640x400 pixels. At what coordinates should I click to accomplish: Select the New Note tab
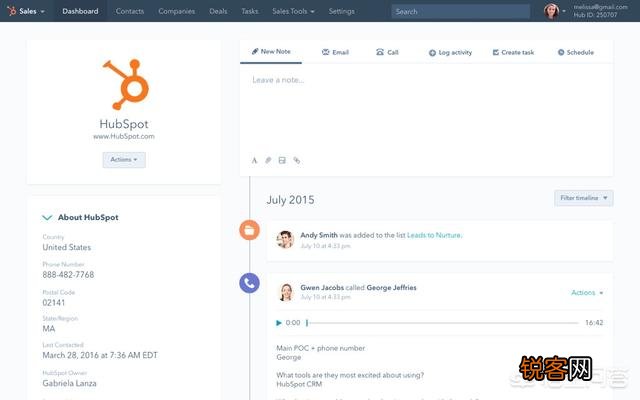[271, 52]
